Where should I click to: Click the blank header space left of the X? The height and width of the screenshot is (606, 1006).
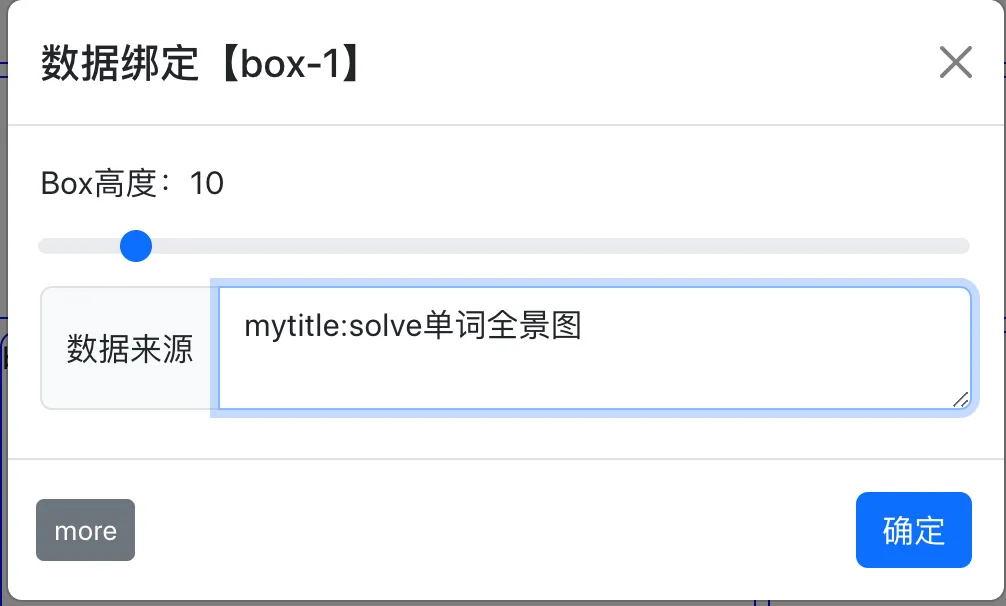[x=650, y=64]
